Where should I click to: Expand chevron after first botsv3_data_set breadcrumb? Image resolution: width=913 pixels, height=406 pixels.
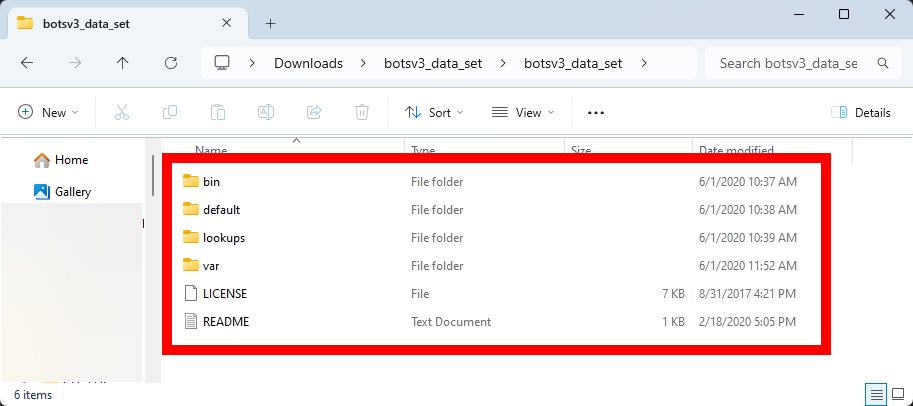tap(503, 63)
